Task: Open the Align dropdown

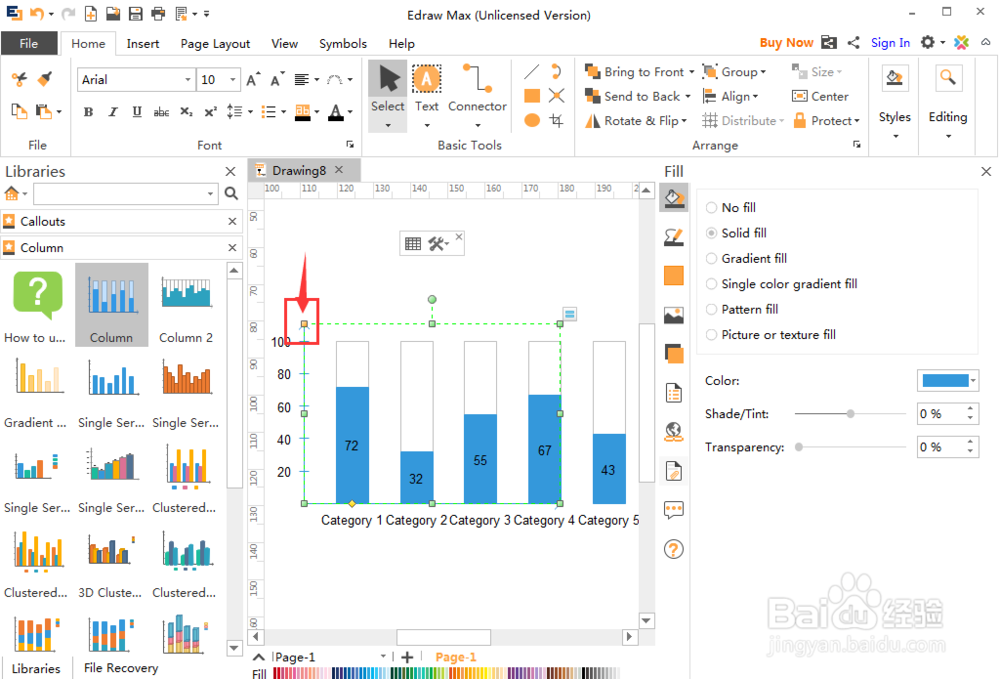Action: point(730,96)
